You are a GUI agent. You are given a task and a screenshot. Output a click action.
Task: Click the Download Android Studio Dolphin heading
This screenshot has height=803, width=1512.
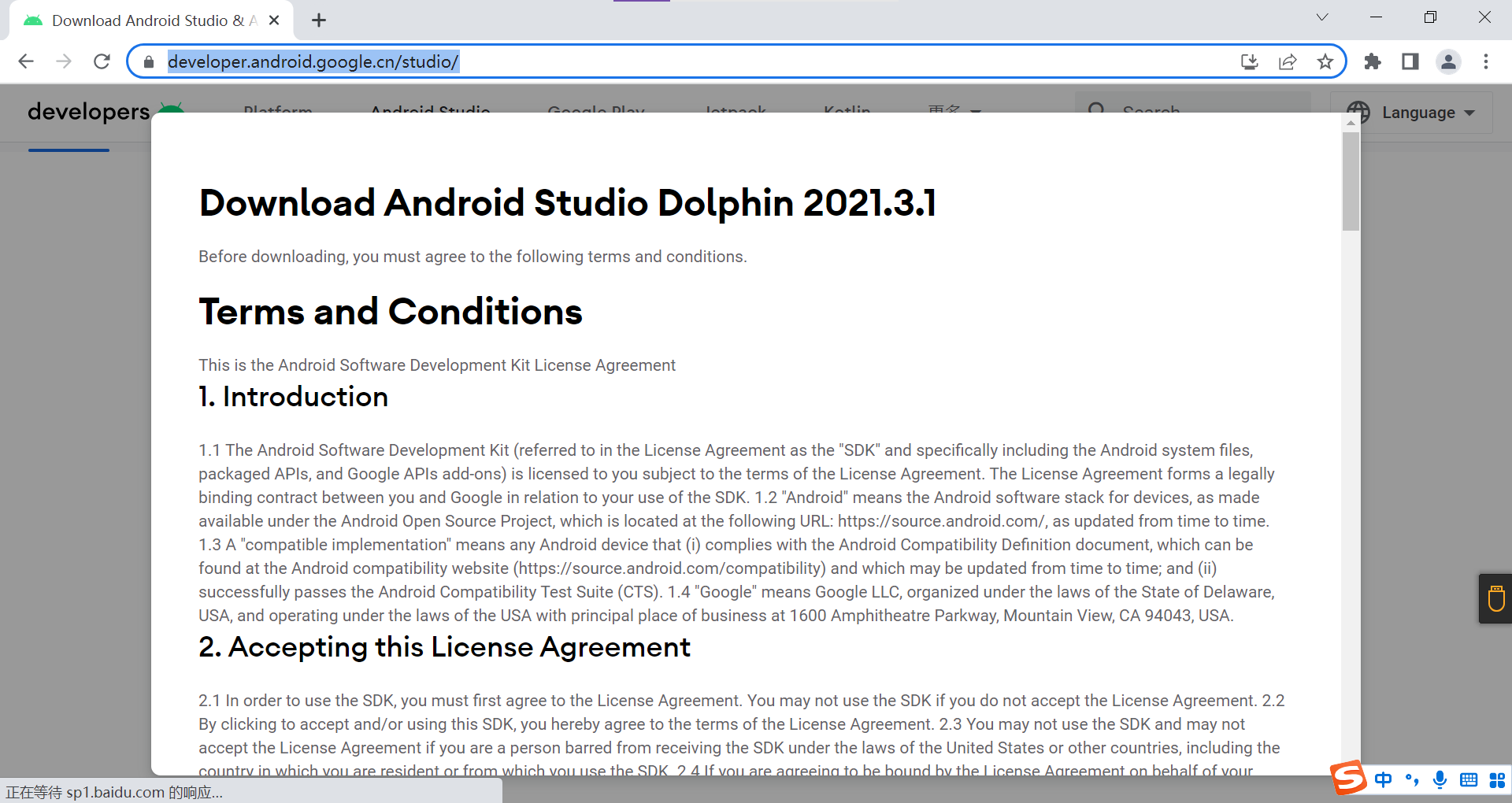[x=567, y=203]
